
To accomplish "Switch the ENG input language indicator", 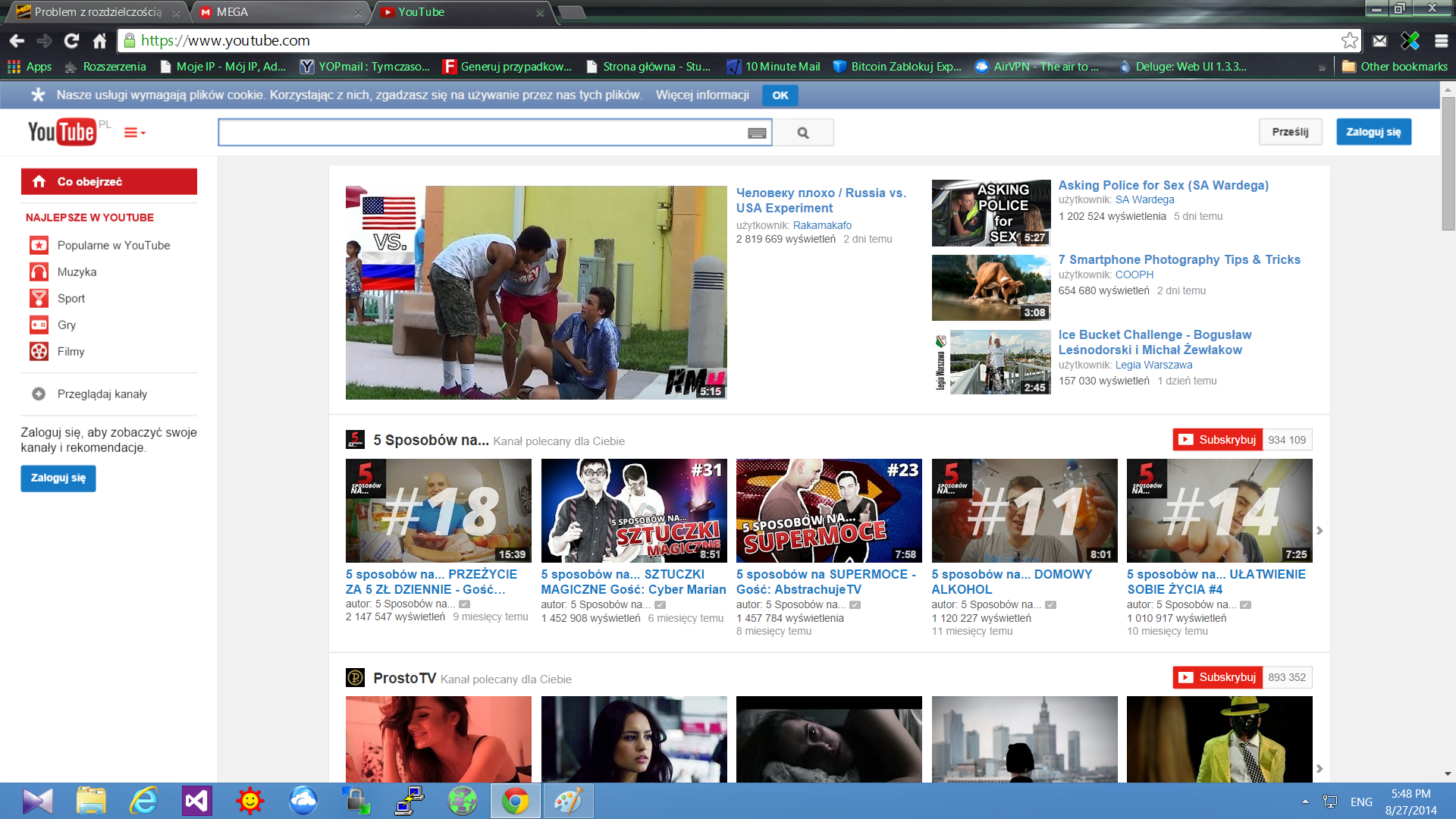I will pos(1361,802).
